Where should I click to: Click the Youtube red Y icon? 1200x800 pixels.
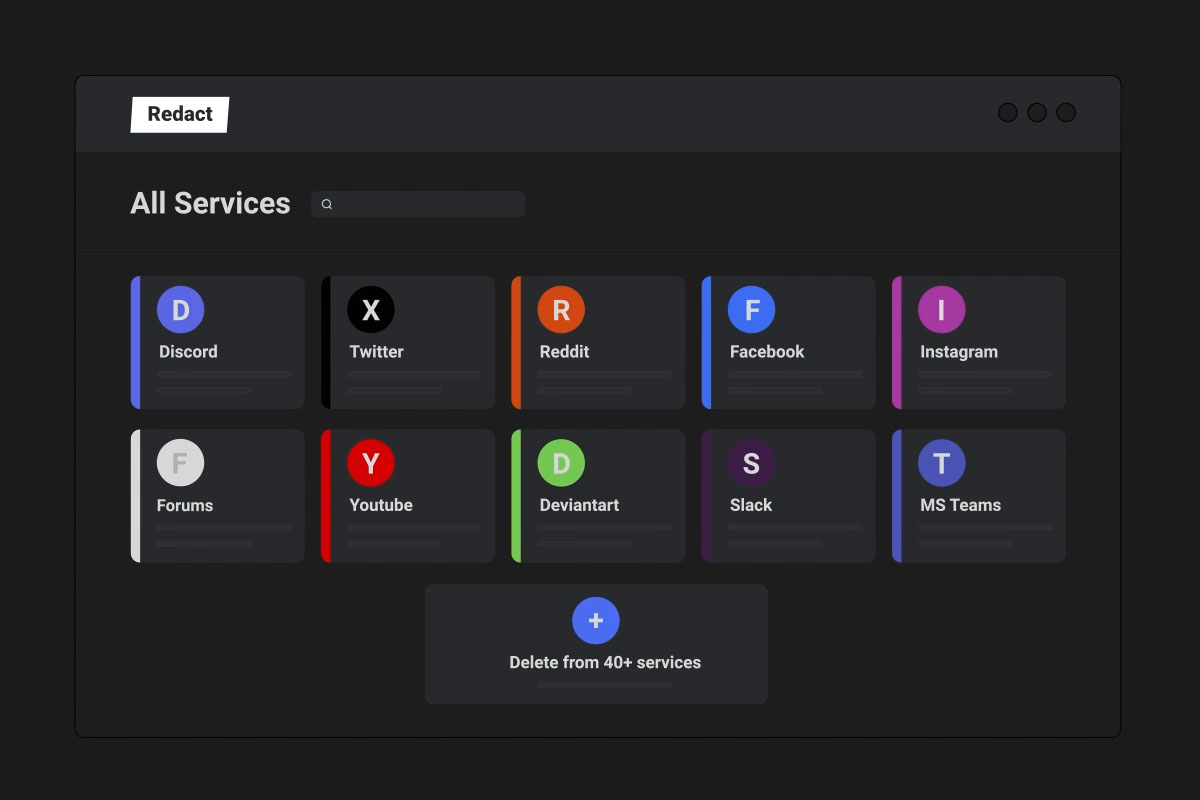[371, 463]
